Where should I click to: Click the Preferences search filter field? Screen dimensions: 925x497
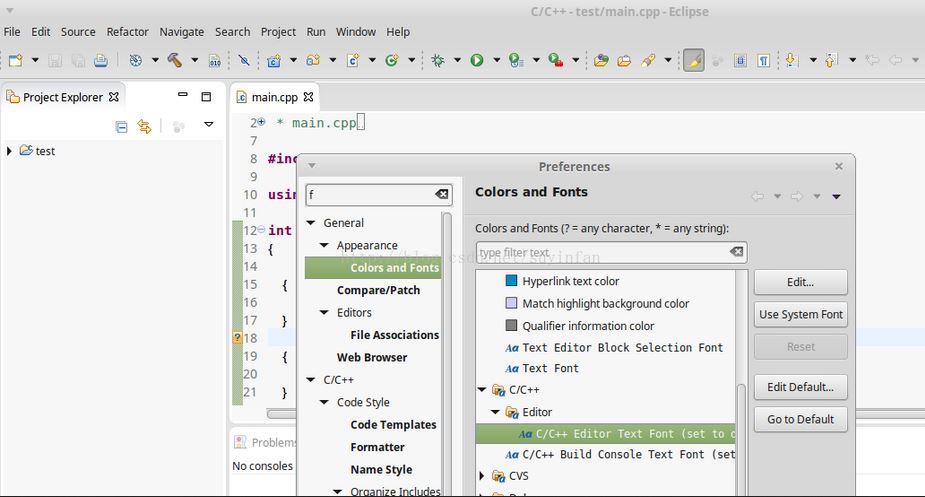point(379,194)
